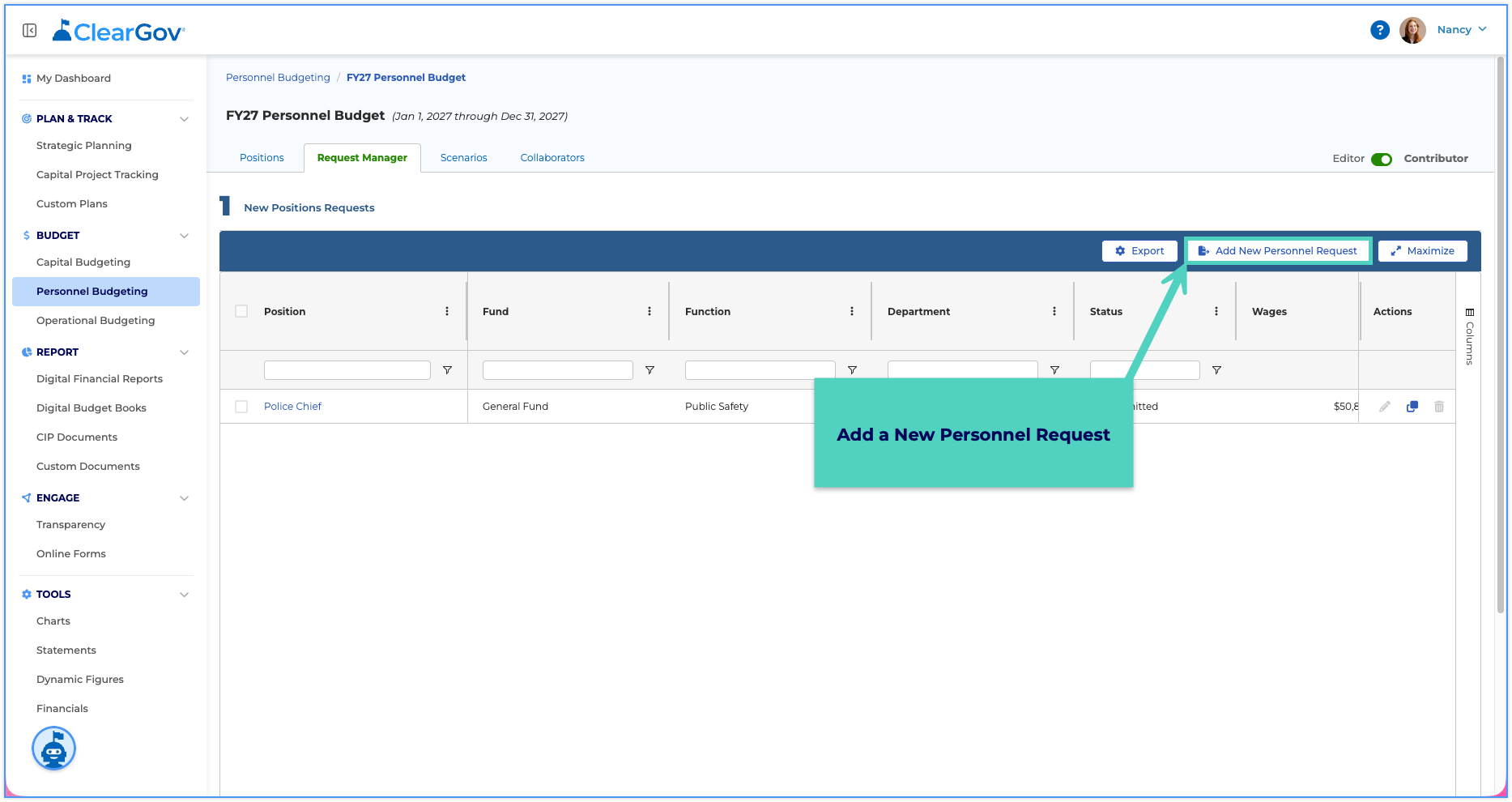Click Add New Personnel Request
The height and width of the screenshot is (802, 1512).
pos(1278,251)
